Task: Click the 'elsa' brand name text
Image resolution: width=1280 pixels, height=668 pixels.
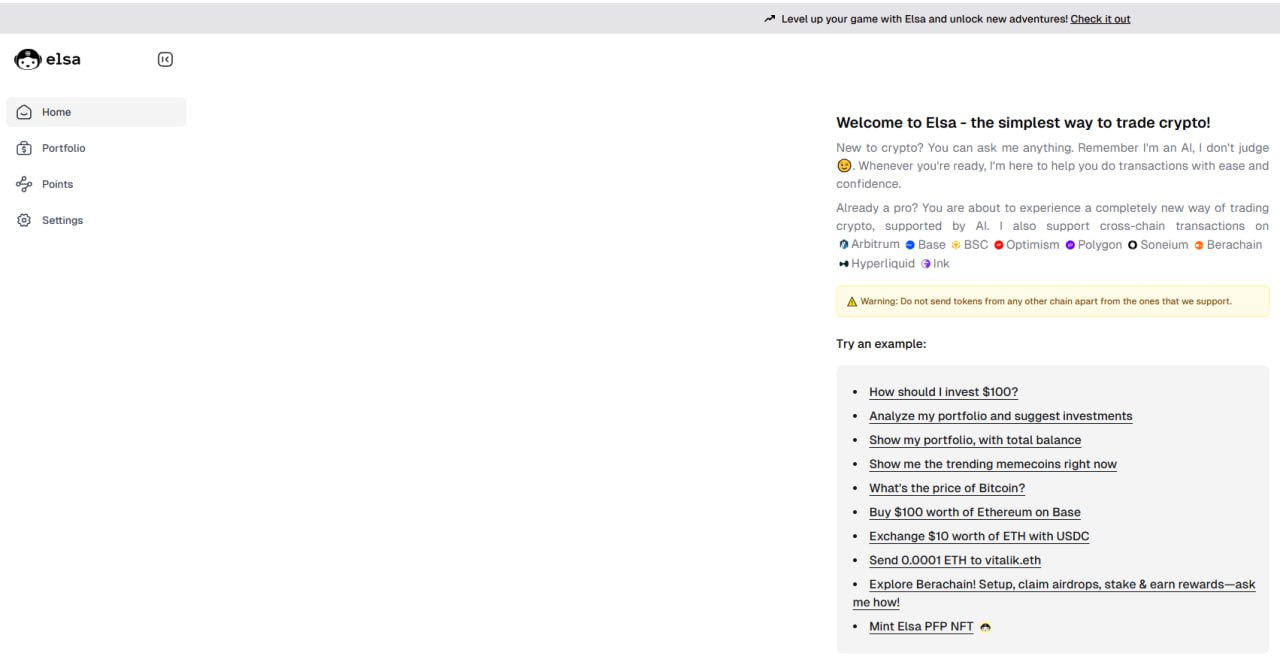Action: point(63,59)
